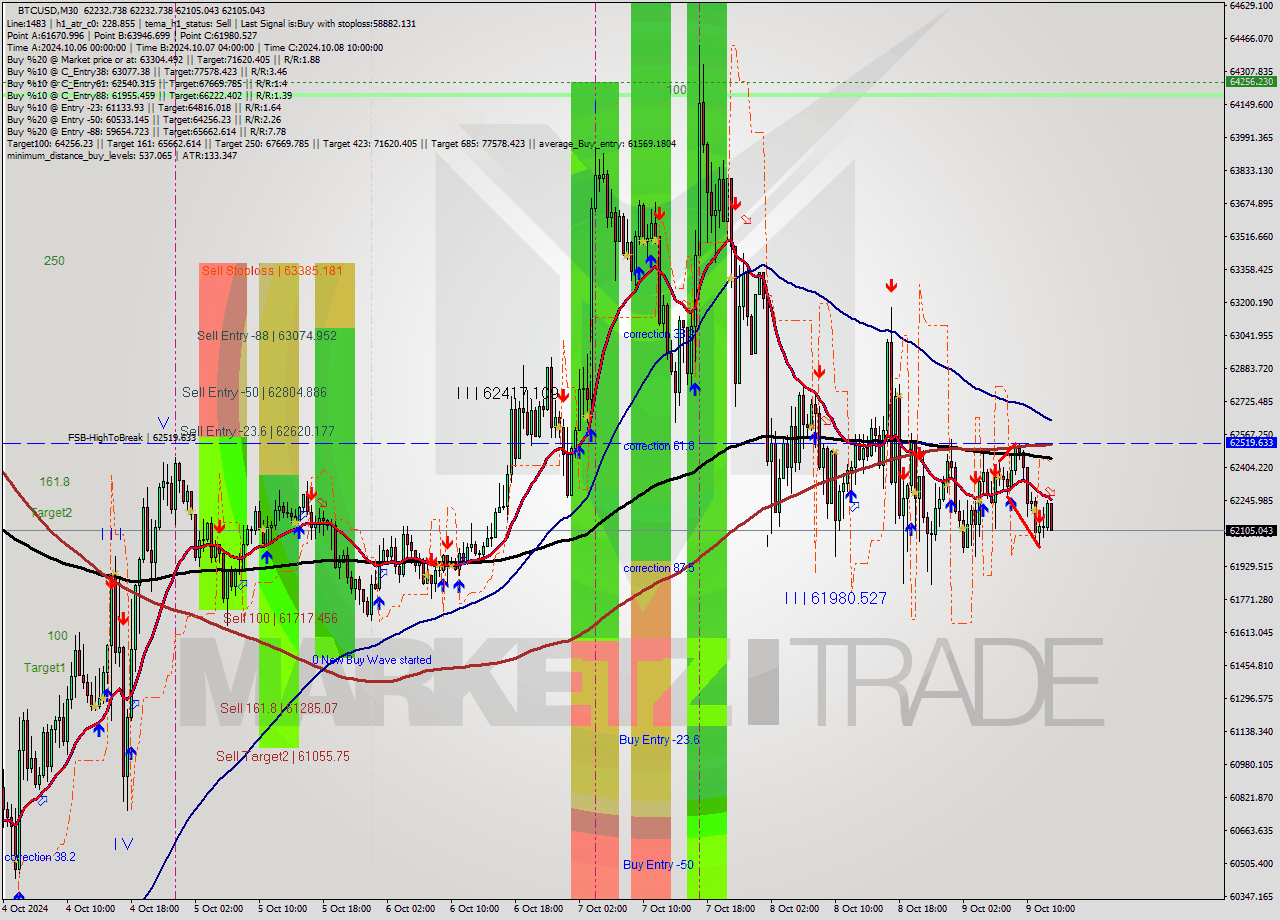Viewport: 1280px width, 920px height.
Task: Select the 'correction 61.8' label
Action: [x=658, y=446]
